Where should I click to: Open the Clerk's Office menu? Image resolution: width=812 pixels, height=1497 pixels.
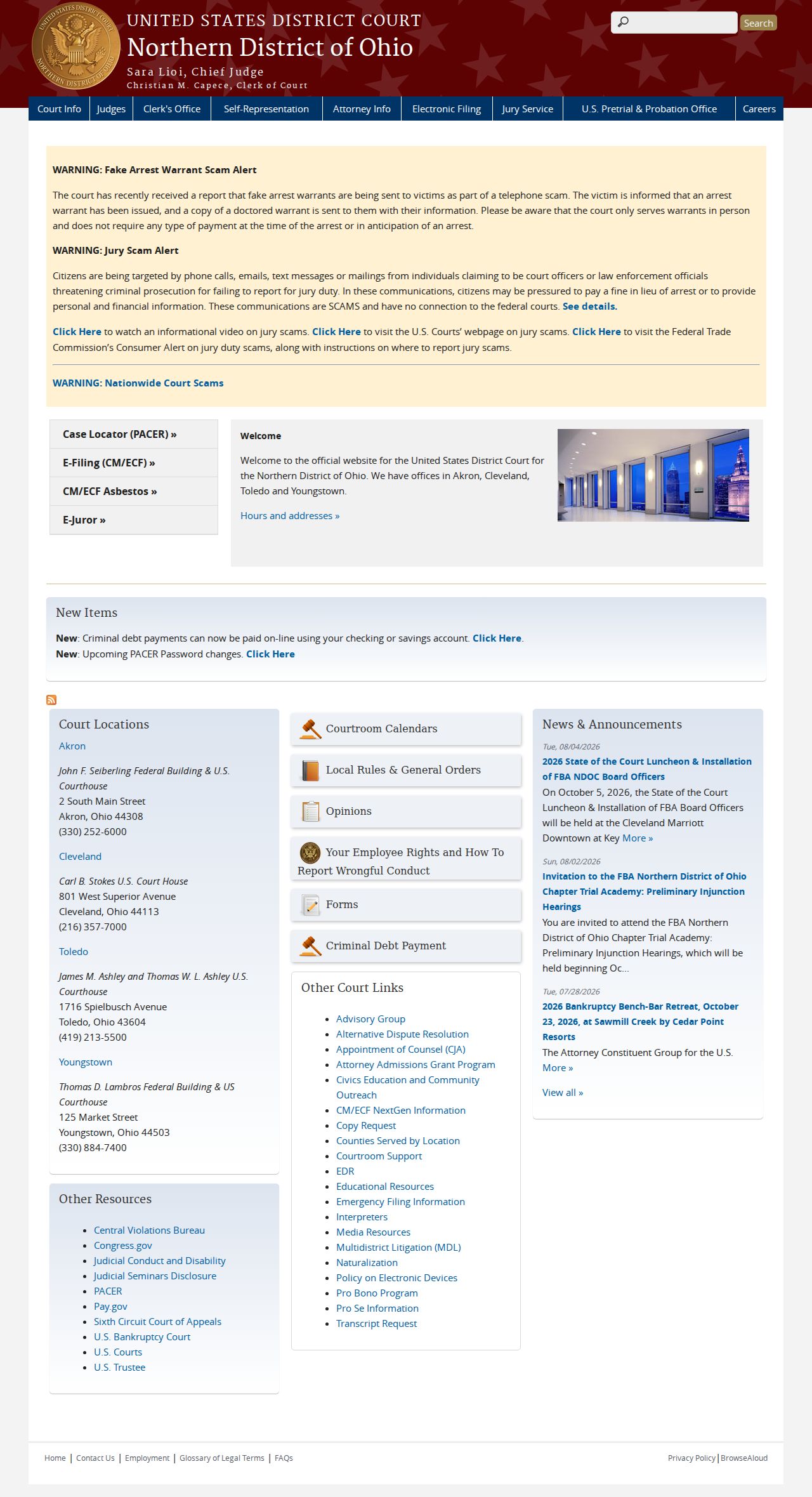click(x=172, y=109)
